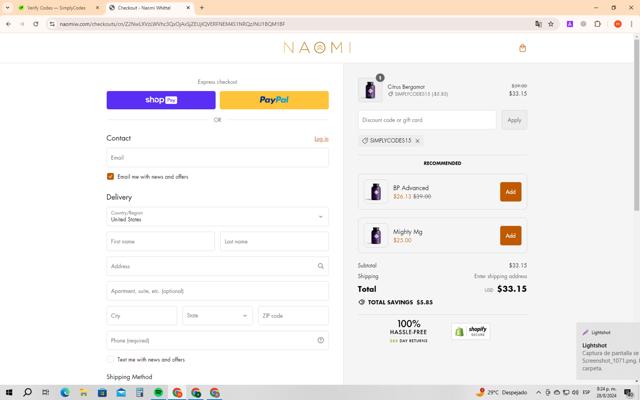Image resolution: width=640 pixels, height=400 pixels.
Task: Open the Country/Region dropdown
Action: (x=217, y=217)
